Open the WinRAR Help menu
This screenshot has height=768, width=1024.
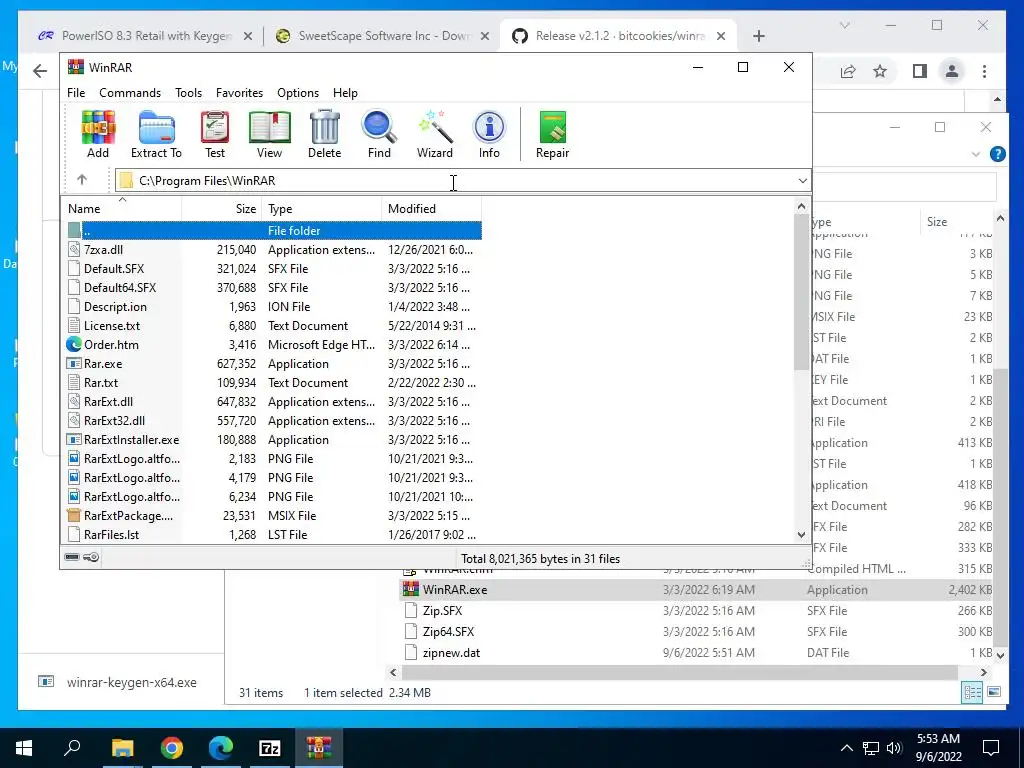(x=345, y=93)
